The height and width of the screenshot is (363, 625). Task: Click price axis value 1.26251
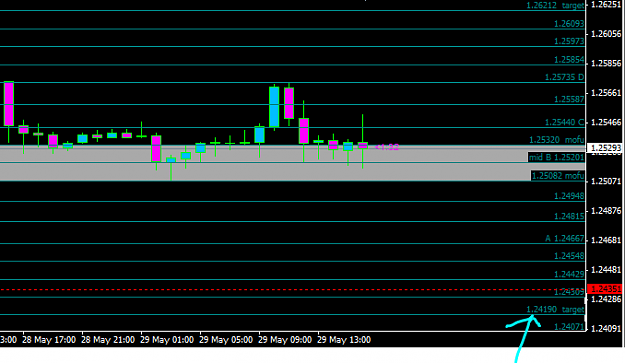pyautogui.click(x=606, y=5)
